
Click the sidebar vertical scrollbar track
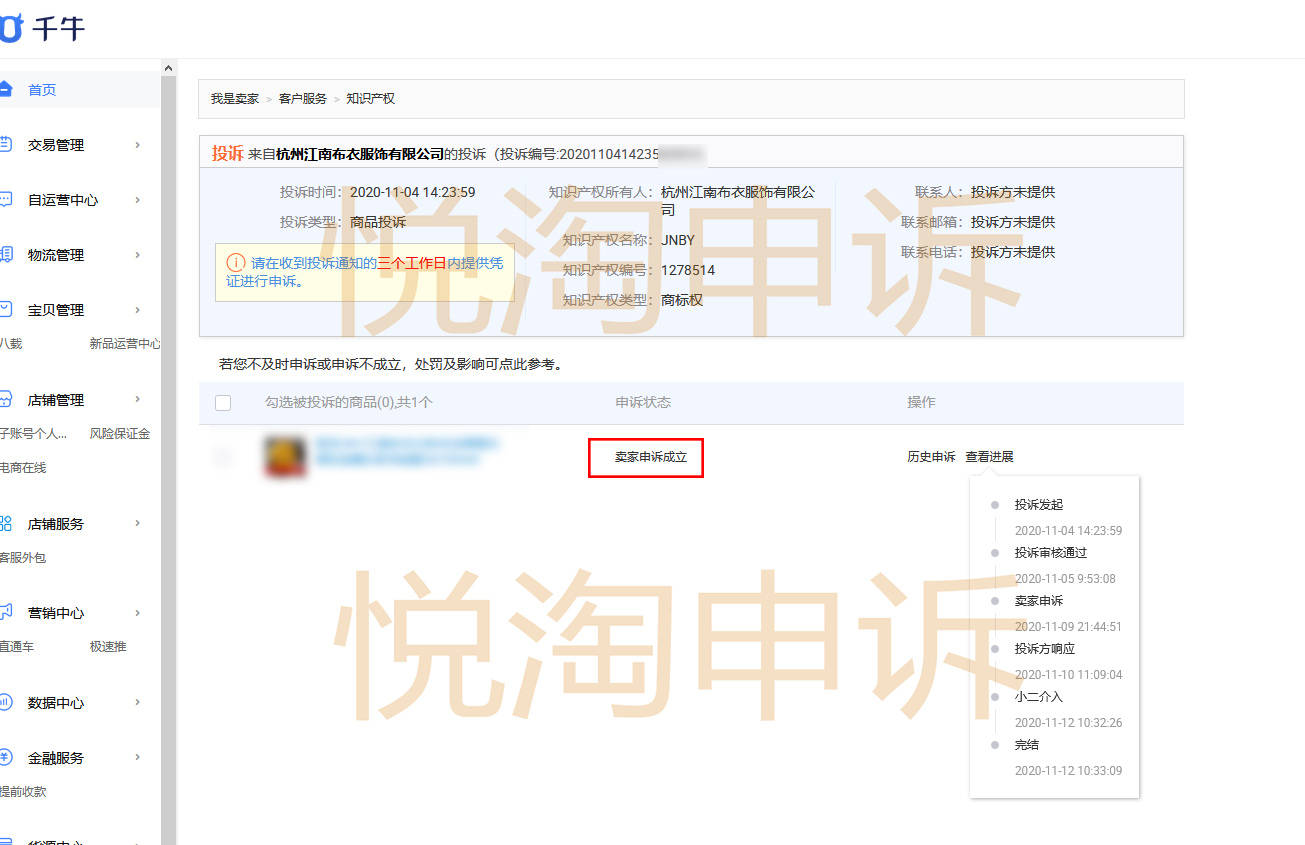pyautogui.click(x=168, y=460)
